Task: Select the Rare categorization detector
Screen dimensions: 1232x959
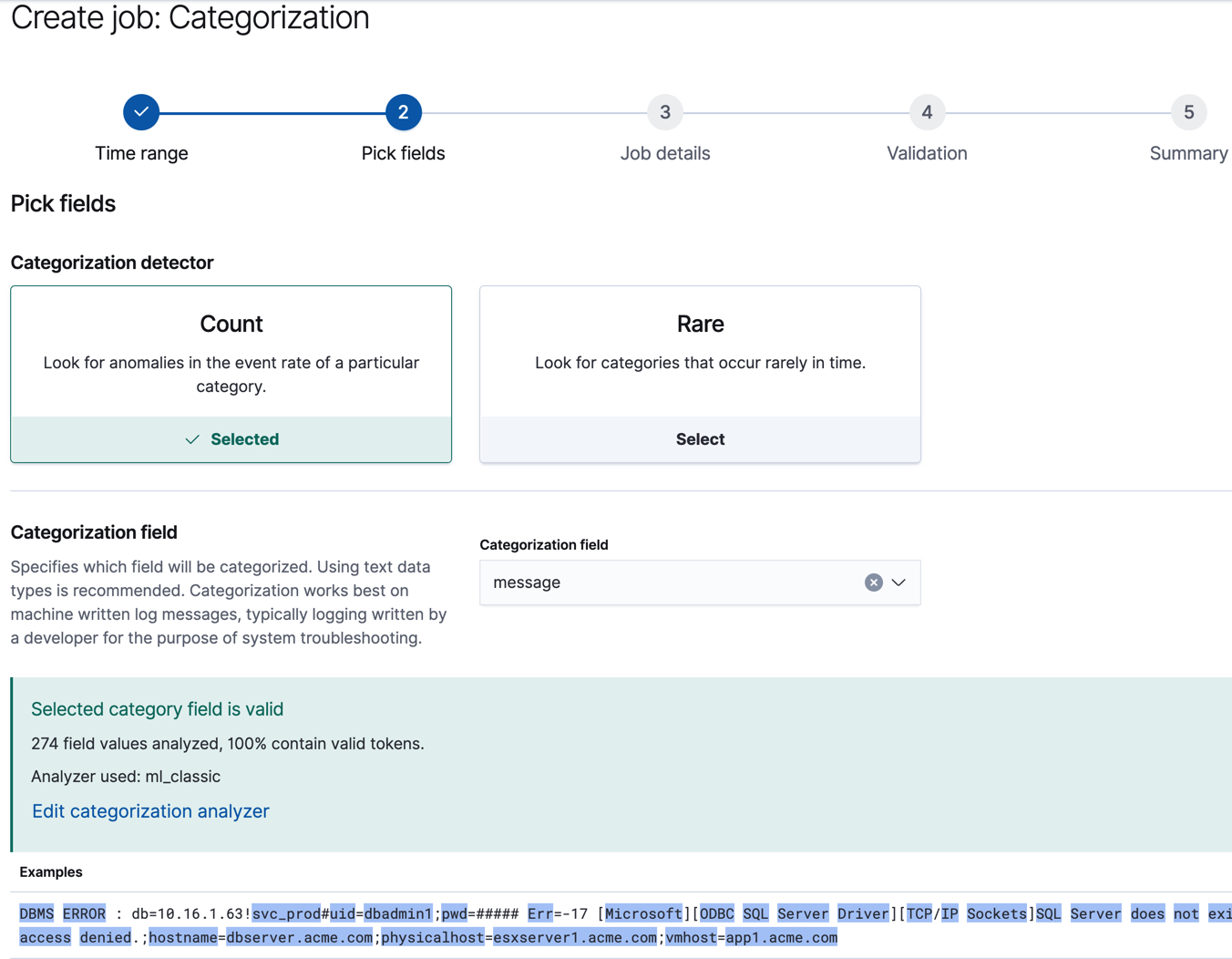Action: pyautogui.click(x=700, y=374)
